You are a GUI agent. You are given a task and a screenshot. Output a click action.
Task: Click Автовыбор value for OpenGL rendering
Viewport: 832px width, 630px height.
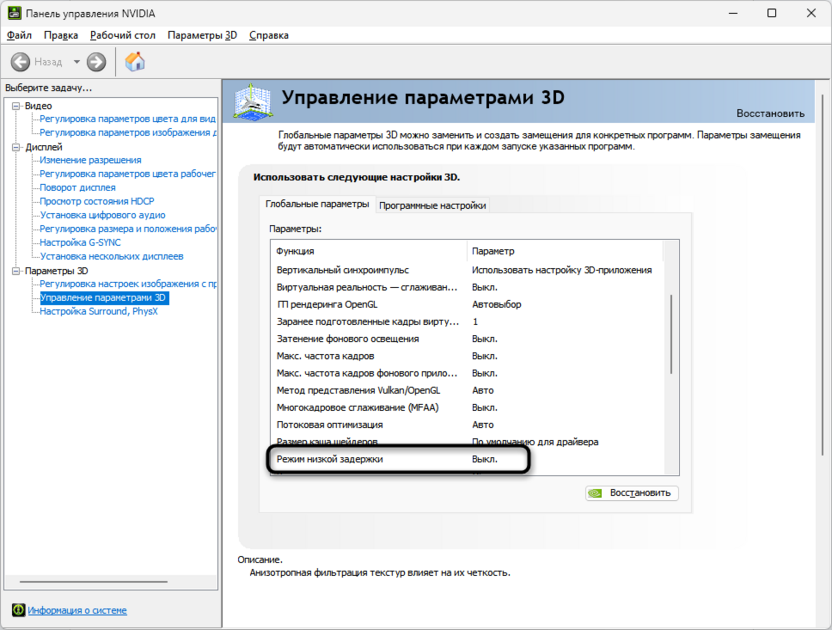pos(497,305)
